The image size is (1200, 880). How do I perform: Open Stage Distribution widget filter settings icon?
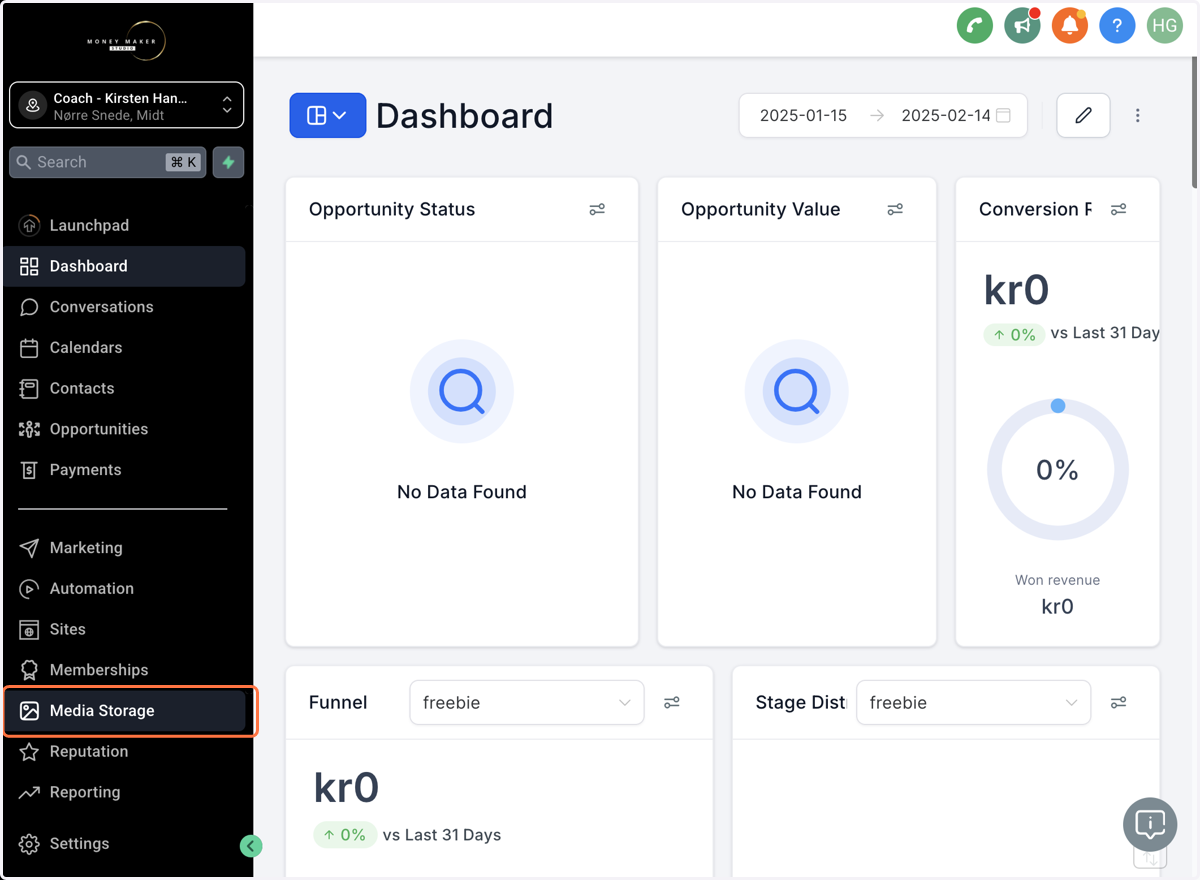point(1118,703)
